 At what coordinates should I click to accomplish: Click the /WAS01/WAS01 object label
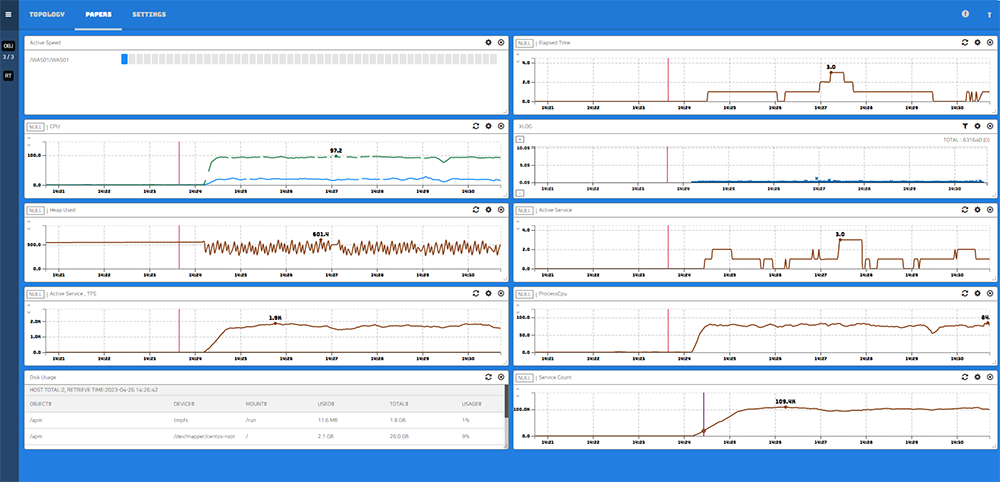click(49, 60)
